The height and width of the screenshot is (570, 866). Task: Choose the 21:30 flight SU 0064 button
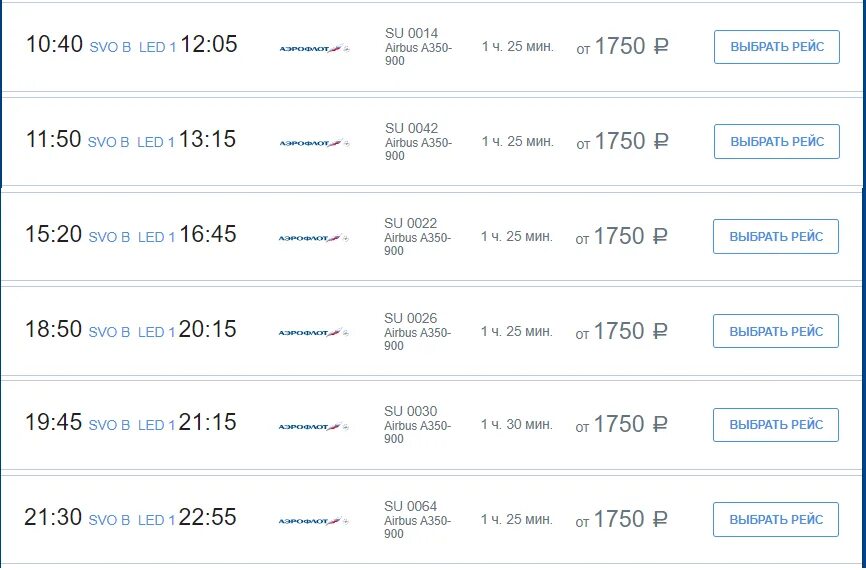[x=775, y=520]
